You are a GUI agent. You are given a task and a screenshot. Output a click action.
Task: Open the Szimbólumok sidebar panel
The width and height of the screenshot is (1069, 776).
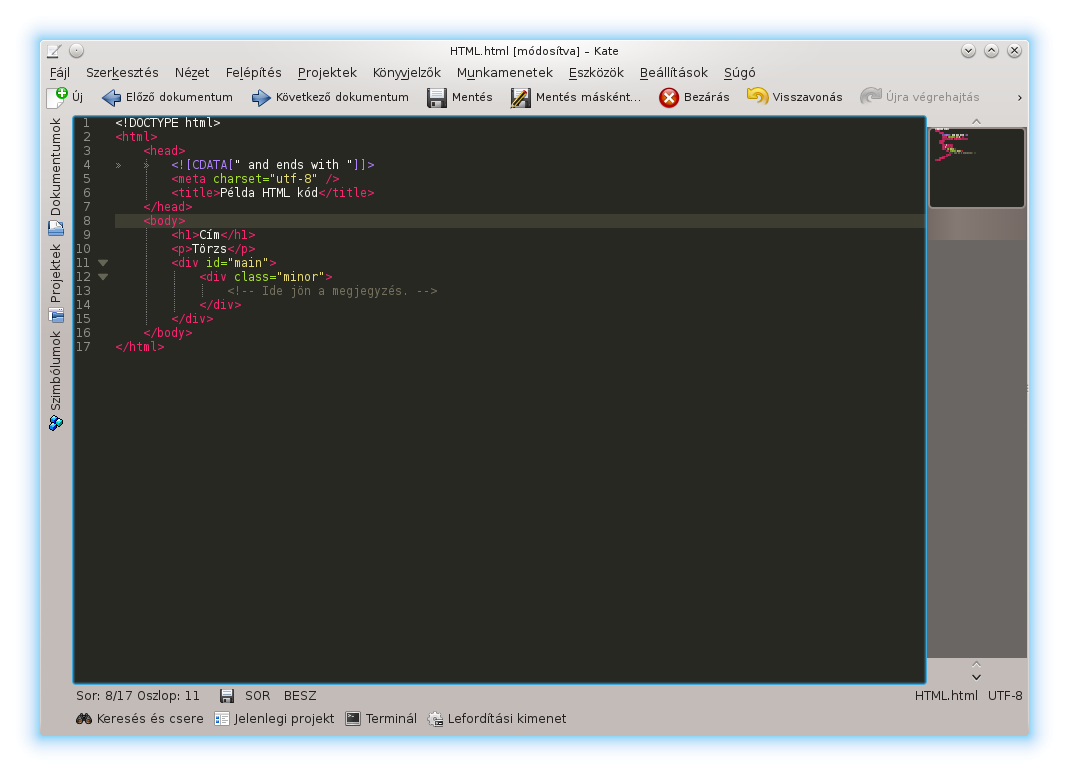coord(56,380)
